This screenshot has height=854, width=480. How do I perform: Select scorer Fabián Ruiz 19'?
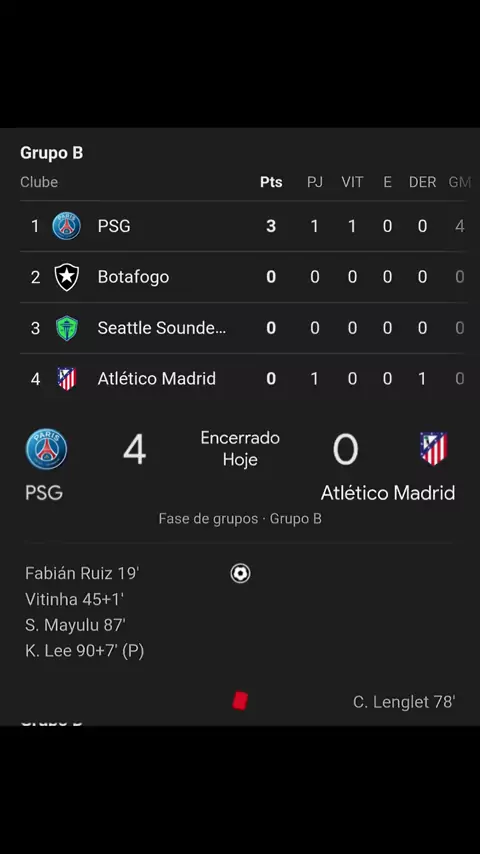click(x=82, y=573)
